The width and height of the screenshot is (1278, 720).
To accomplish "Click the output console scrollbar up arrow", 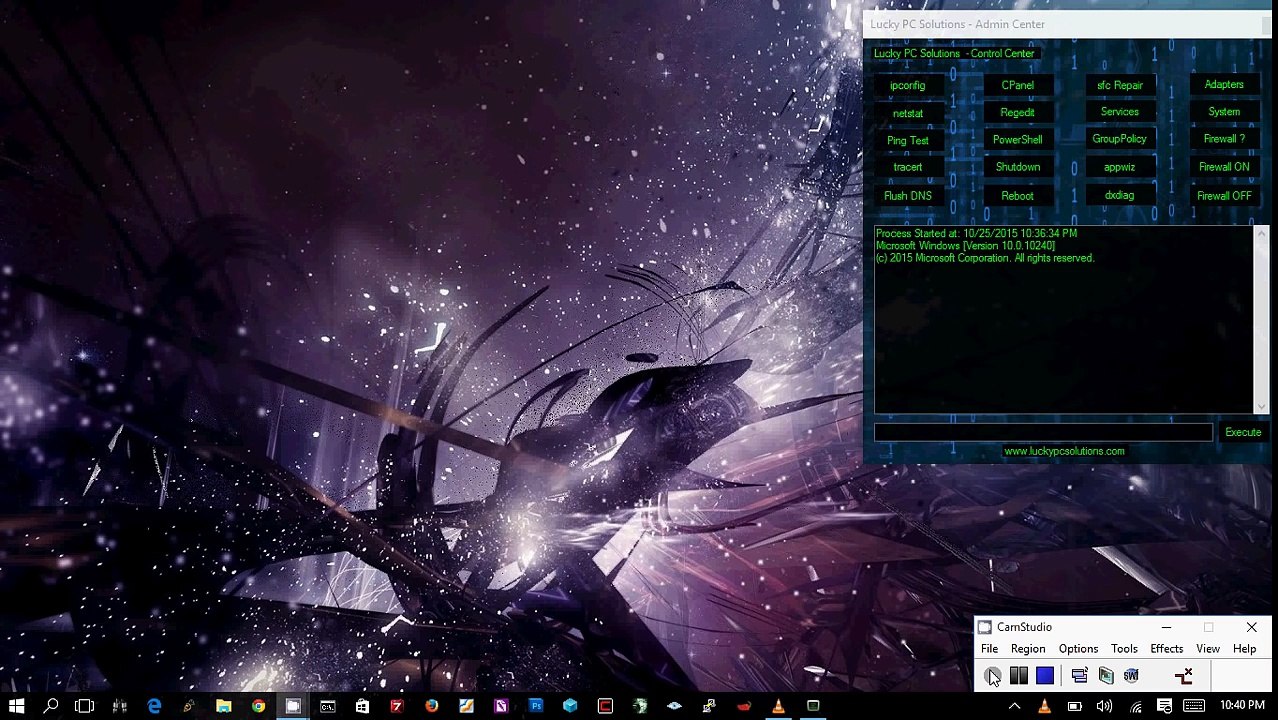I will tap(1261, 233).
